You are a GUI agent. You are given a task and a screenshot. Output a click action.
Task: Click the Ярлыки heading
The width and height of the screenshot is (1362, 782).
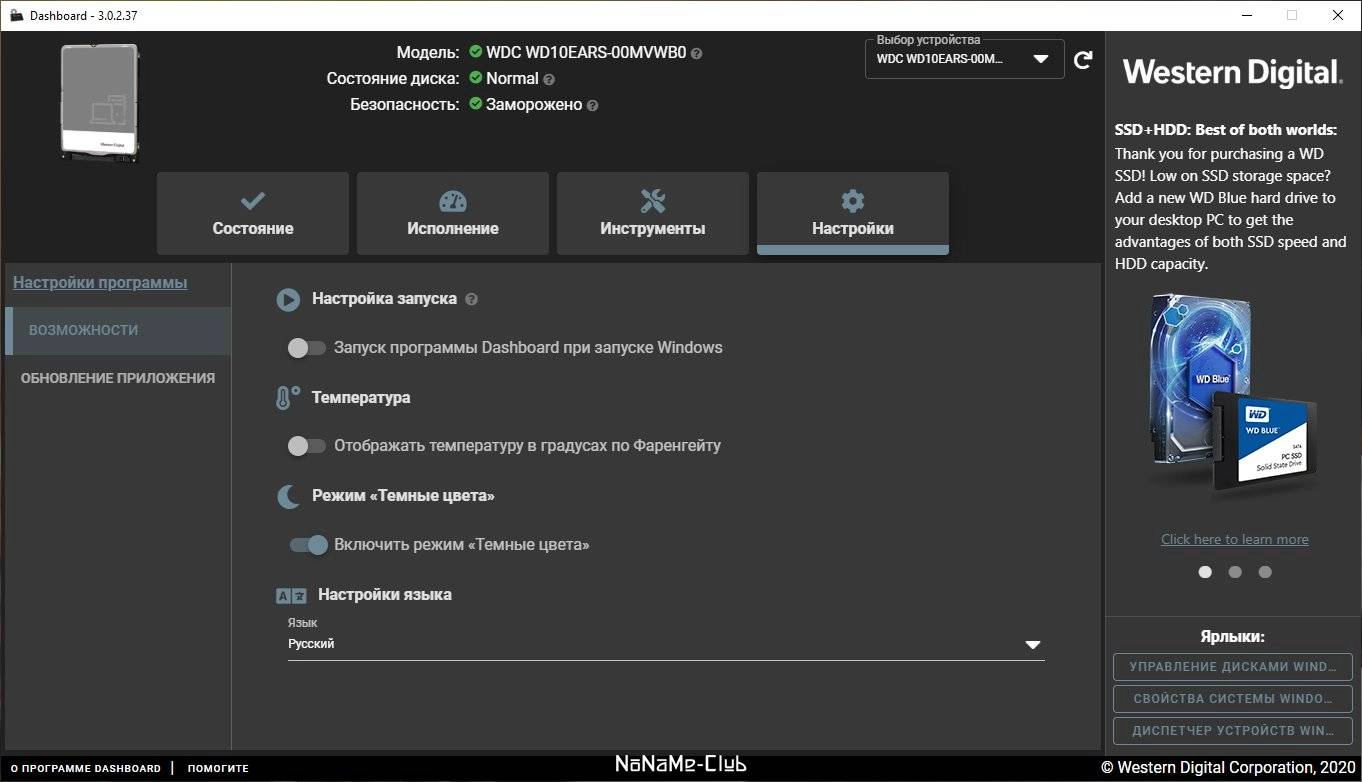click(1233, 637)
